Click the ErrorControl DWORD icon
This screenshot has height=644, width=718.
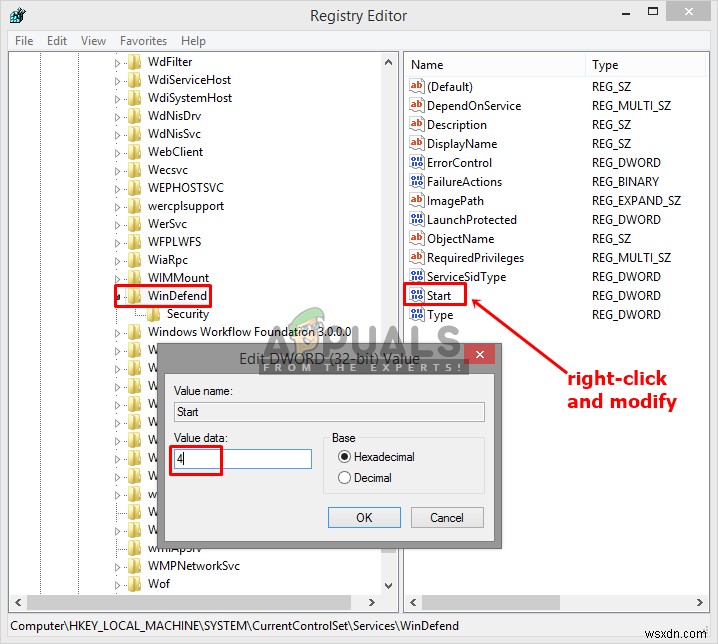pyautogui.click(x=417, y=162)
